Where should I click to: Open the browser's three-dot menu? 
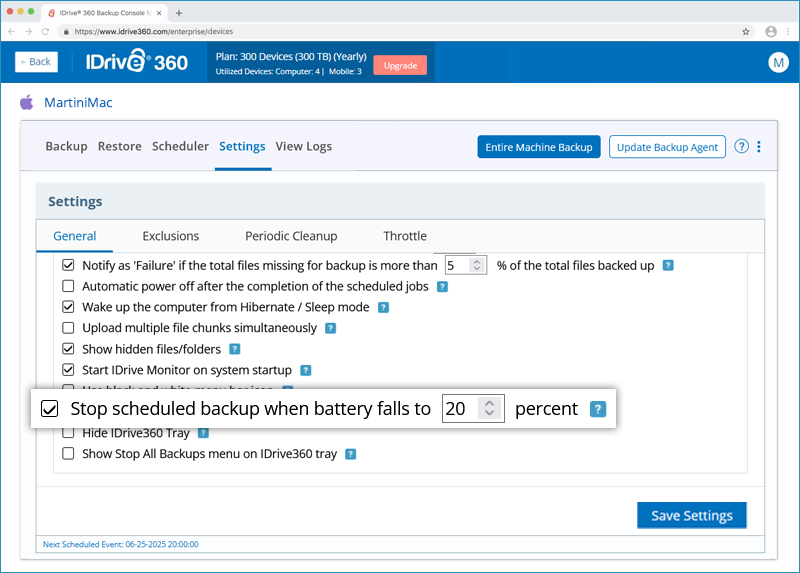pos(788,32)
